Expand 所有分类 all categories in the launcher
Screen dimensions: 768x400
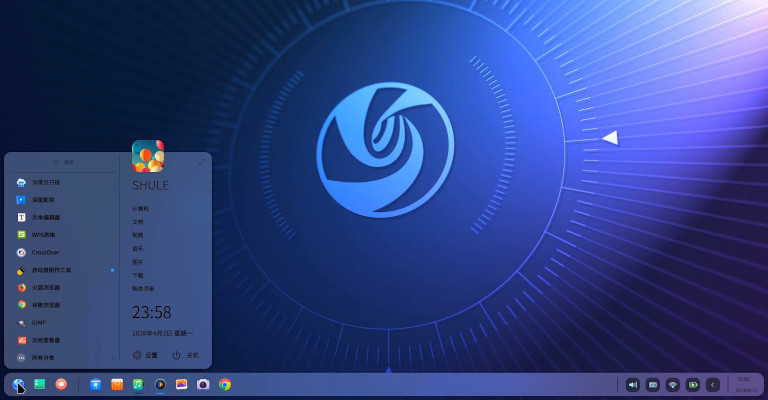pyautogui.click(x=62, y=358)
